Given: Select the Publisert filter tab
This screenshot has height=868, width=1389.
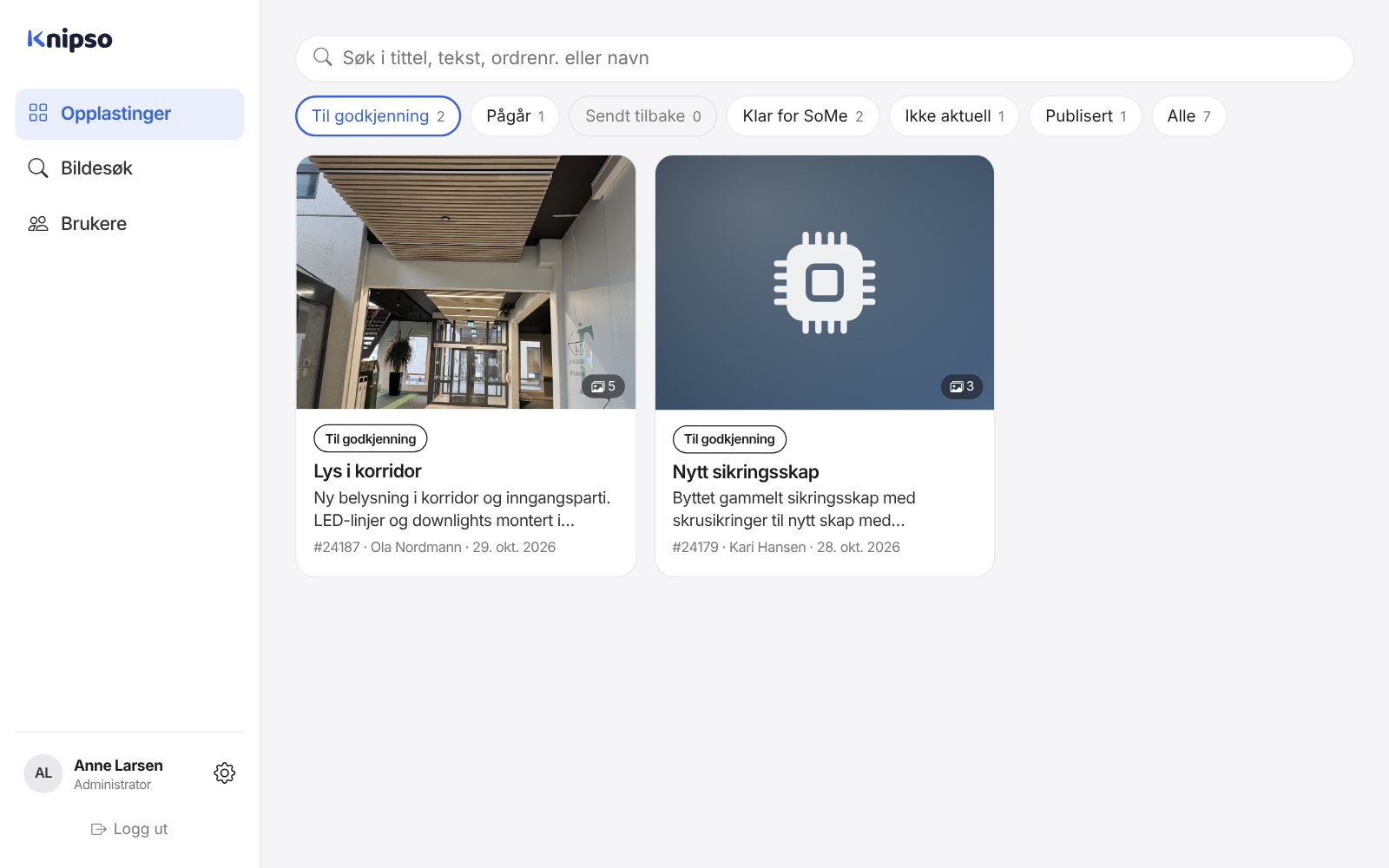Looking at the screenshot, I should [x=1085, y=116].
